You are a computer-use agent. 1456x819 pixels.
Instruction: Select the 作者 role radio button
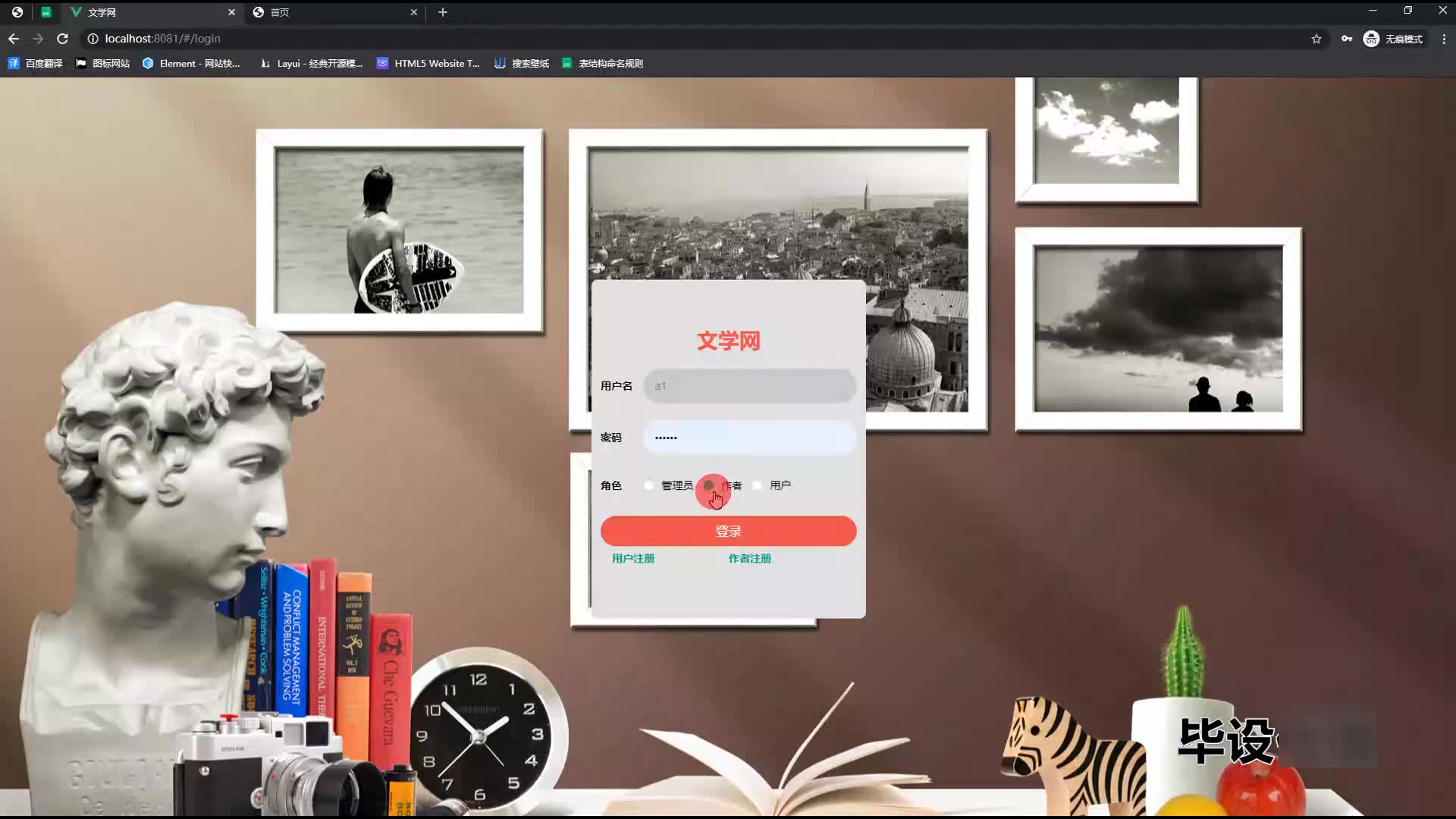coord(708,485)
